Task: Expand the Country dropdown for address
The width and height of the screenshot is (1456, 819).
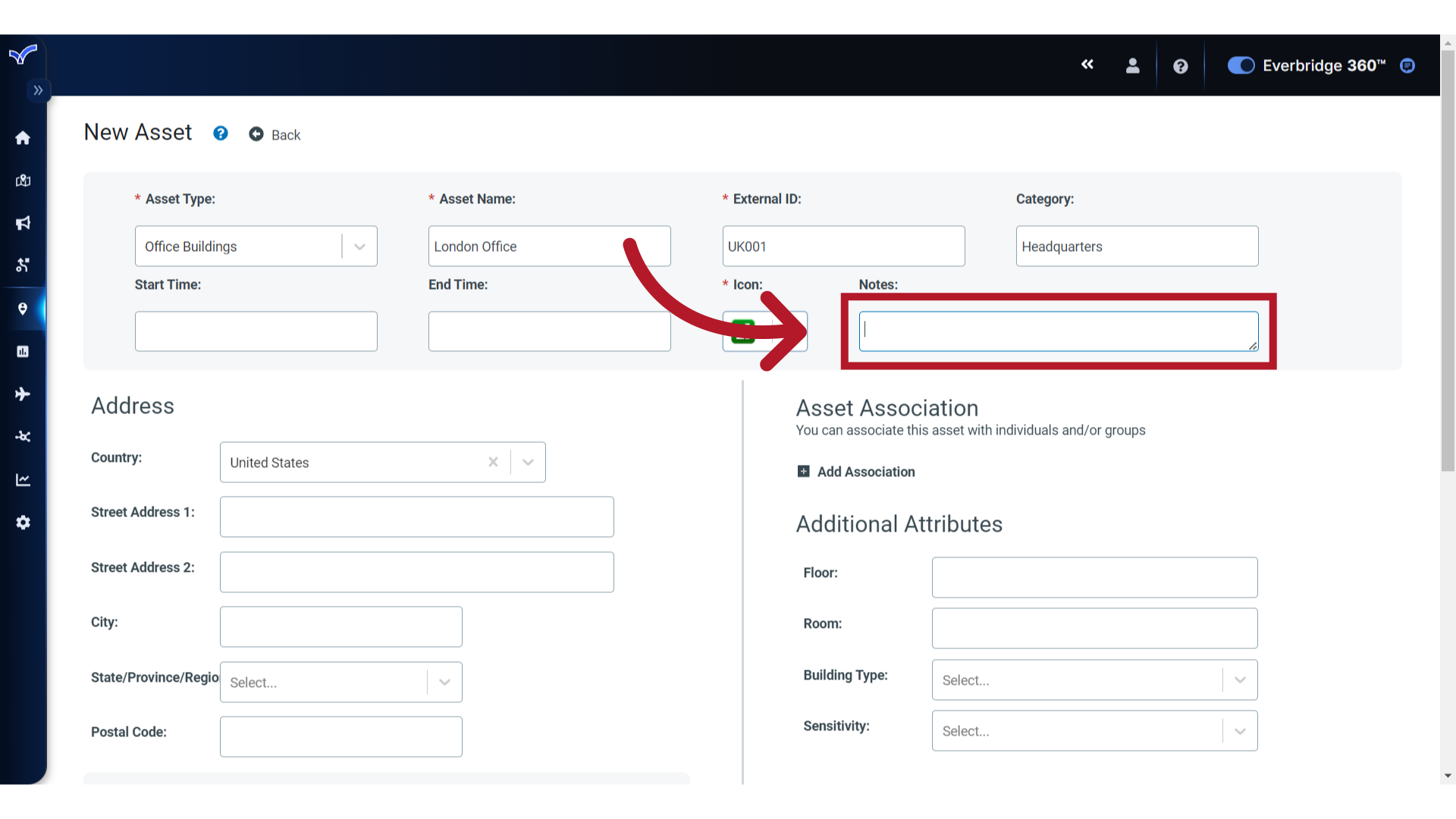Action: point(527,462)
